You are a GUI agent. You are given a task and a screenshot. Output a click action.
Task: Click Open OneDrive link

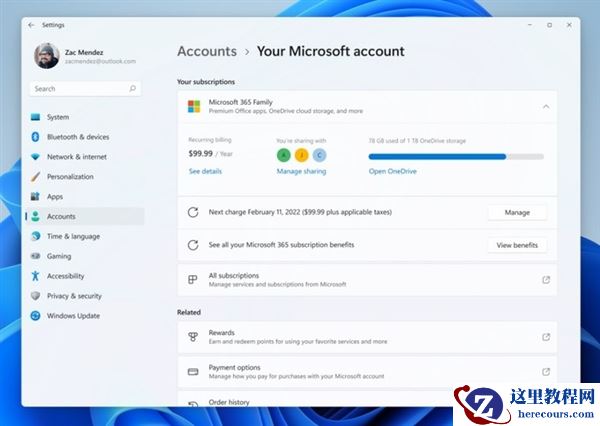(x=393, y=171)
